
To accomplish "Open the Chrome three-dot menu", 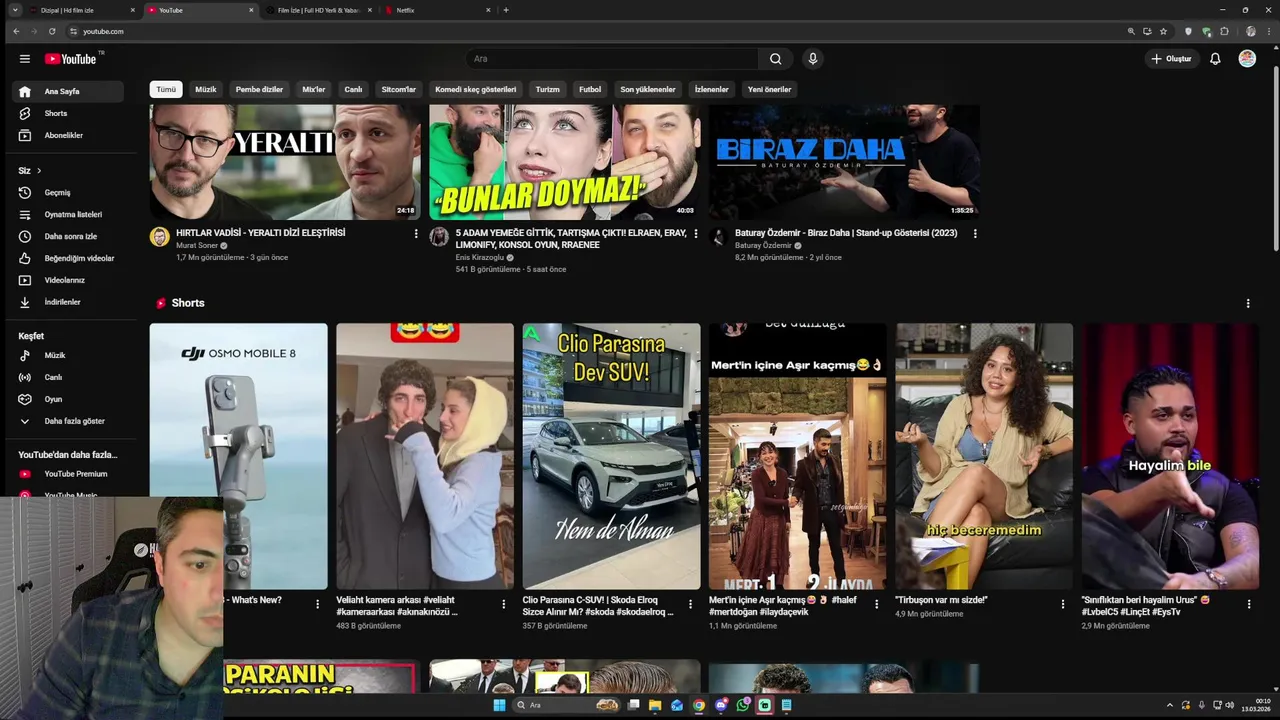I will [x=1268, y=31].
